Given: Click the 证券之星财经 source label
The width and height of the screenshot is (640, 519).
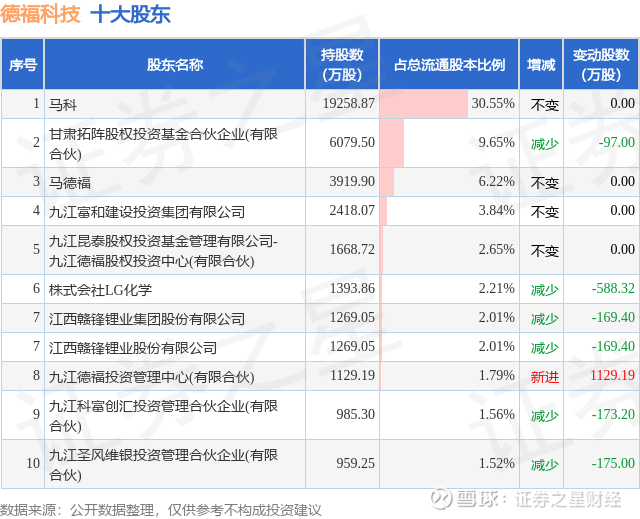Looking at the screenshot, I should (567, 499).
